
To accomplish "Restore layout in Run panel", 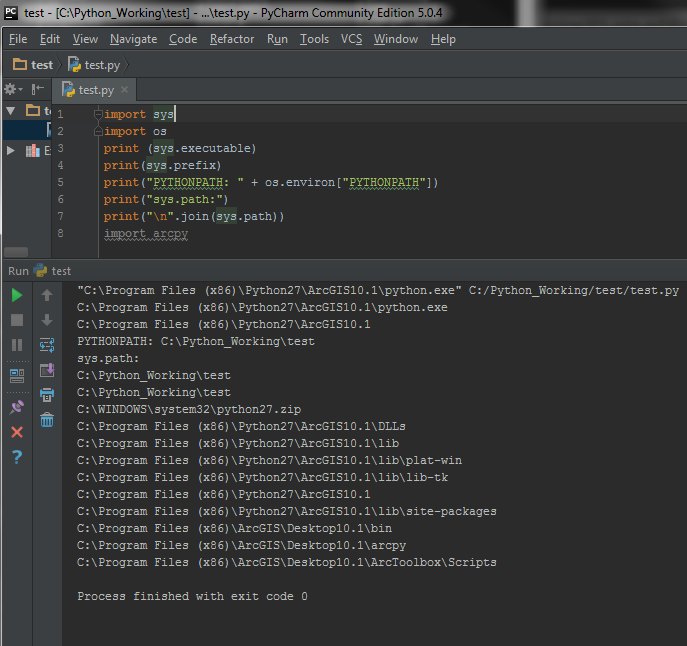I will tap(17, 376).
